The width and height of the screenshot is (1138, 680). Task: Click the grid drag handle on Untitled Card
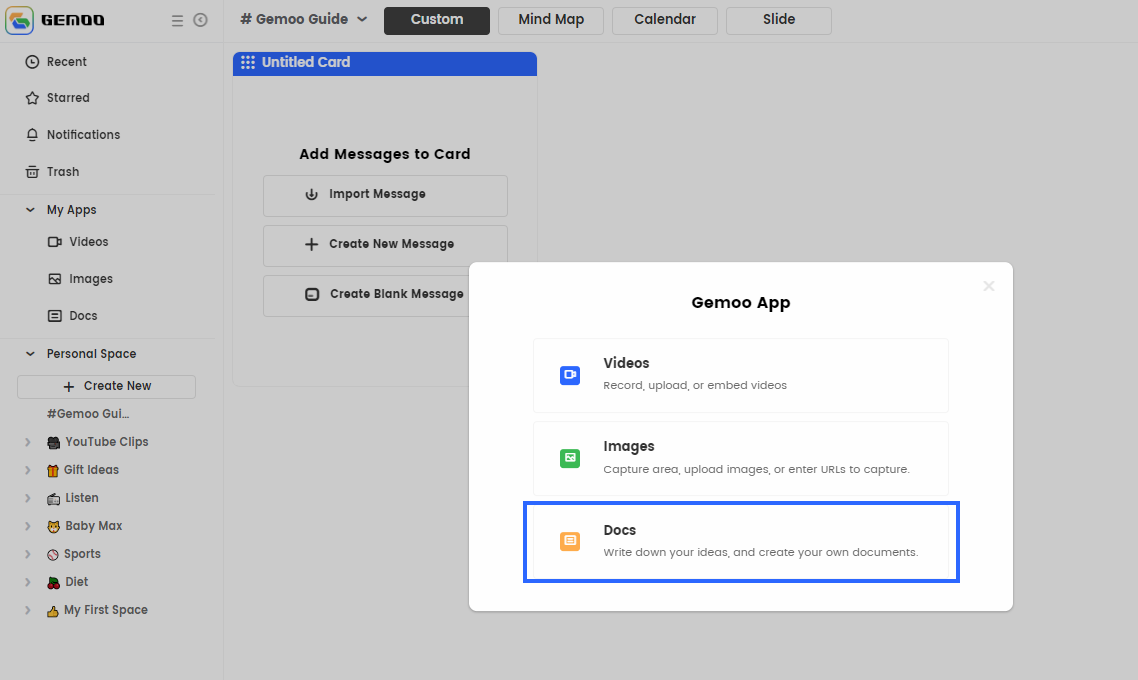(247, 62)
